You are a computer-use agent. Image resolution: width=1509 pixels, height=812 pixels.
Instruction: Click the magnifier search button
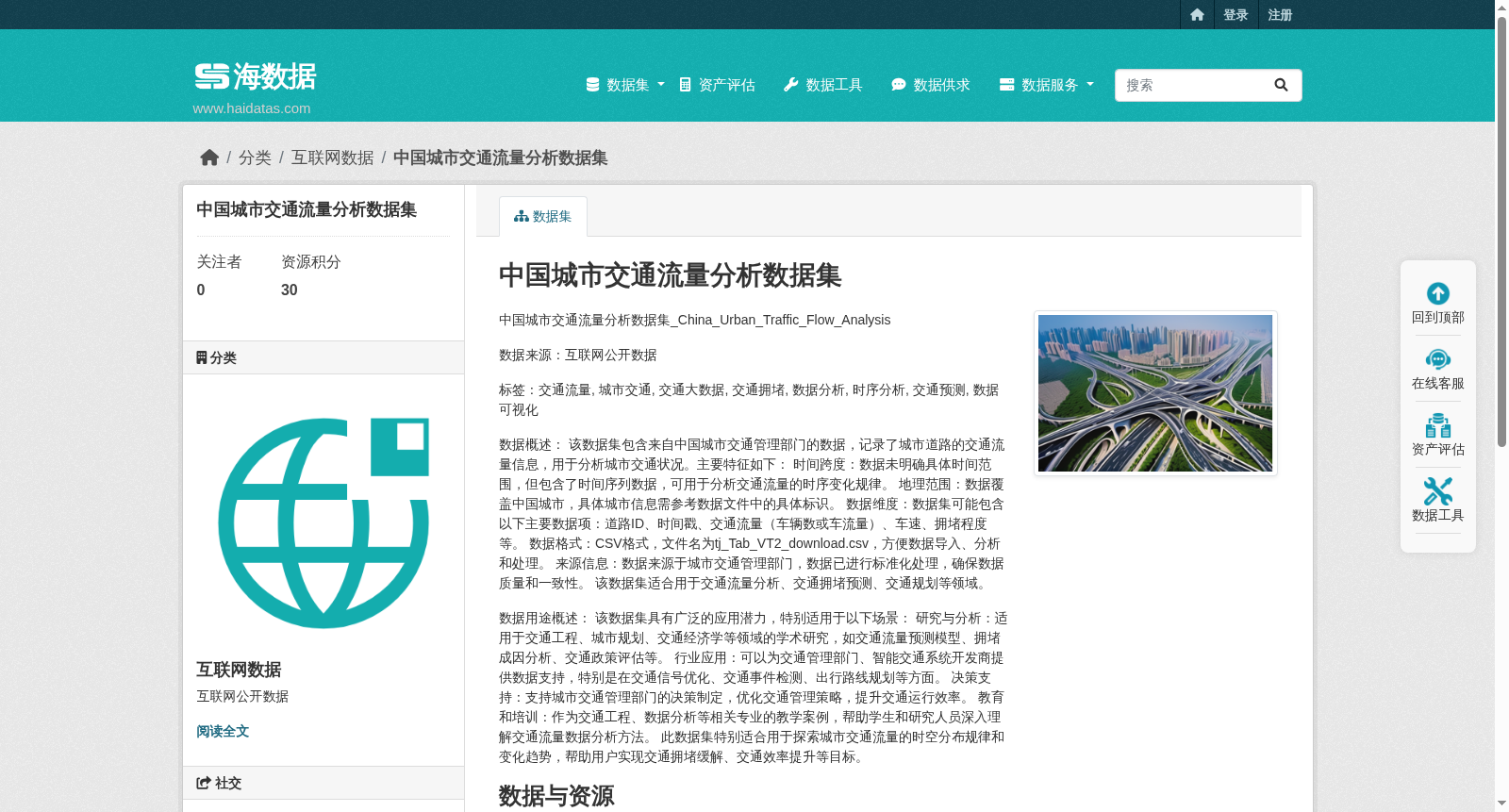1281,85
